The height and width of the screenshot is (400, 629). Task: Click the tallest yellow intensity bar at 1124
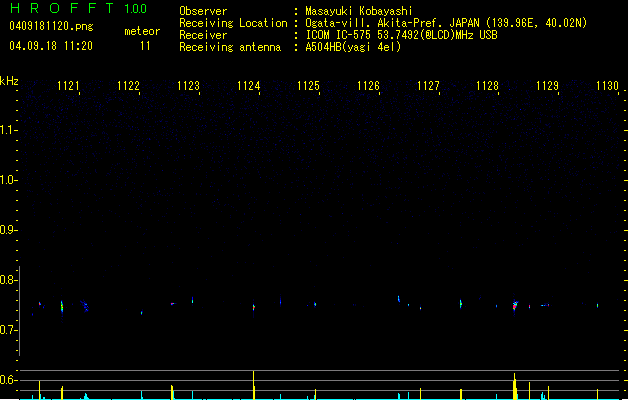pyautogui.click(x=254, y=385)
